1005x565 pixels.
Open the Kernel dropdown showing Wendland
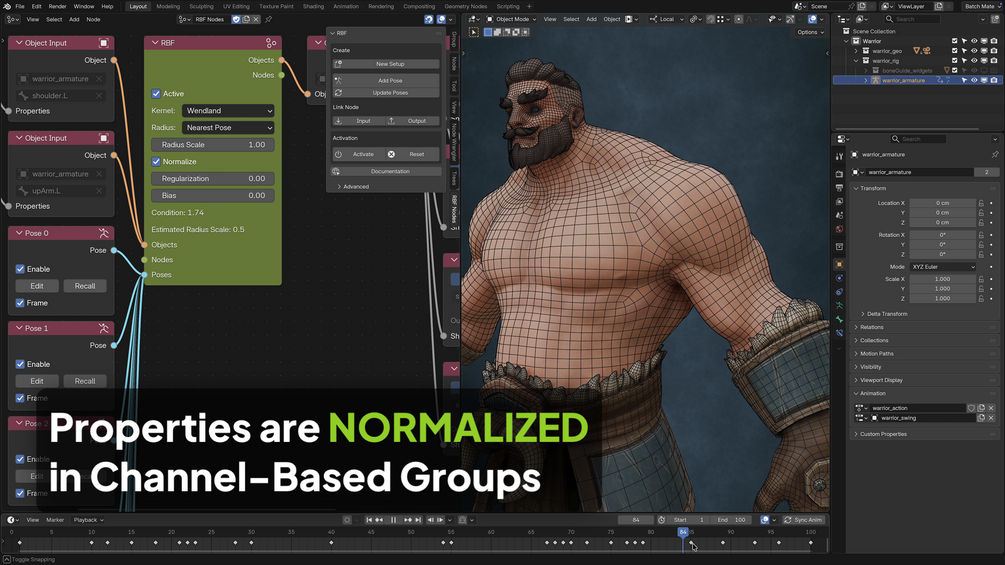pyautogui.click(x=228, y=111)
